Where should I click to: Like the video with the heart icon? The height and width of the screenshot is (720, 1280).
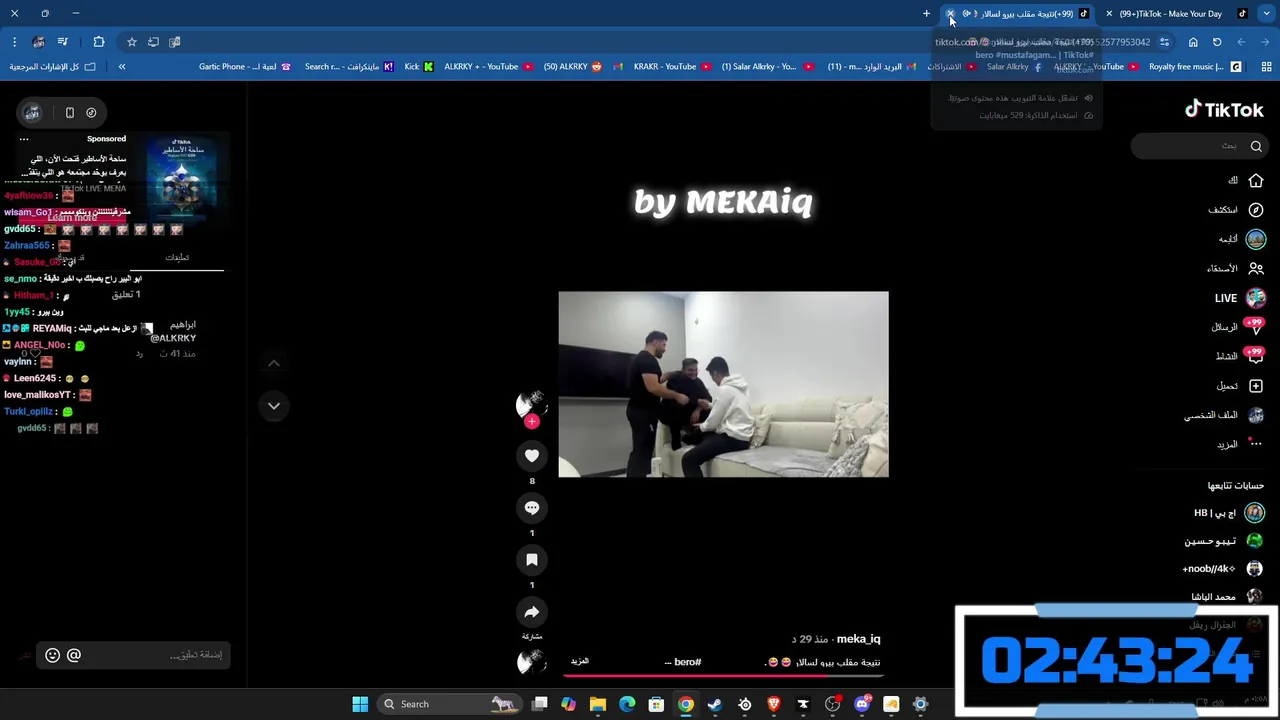[532, 456]
